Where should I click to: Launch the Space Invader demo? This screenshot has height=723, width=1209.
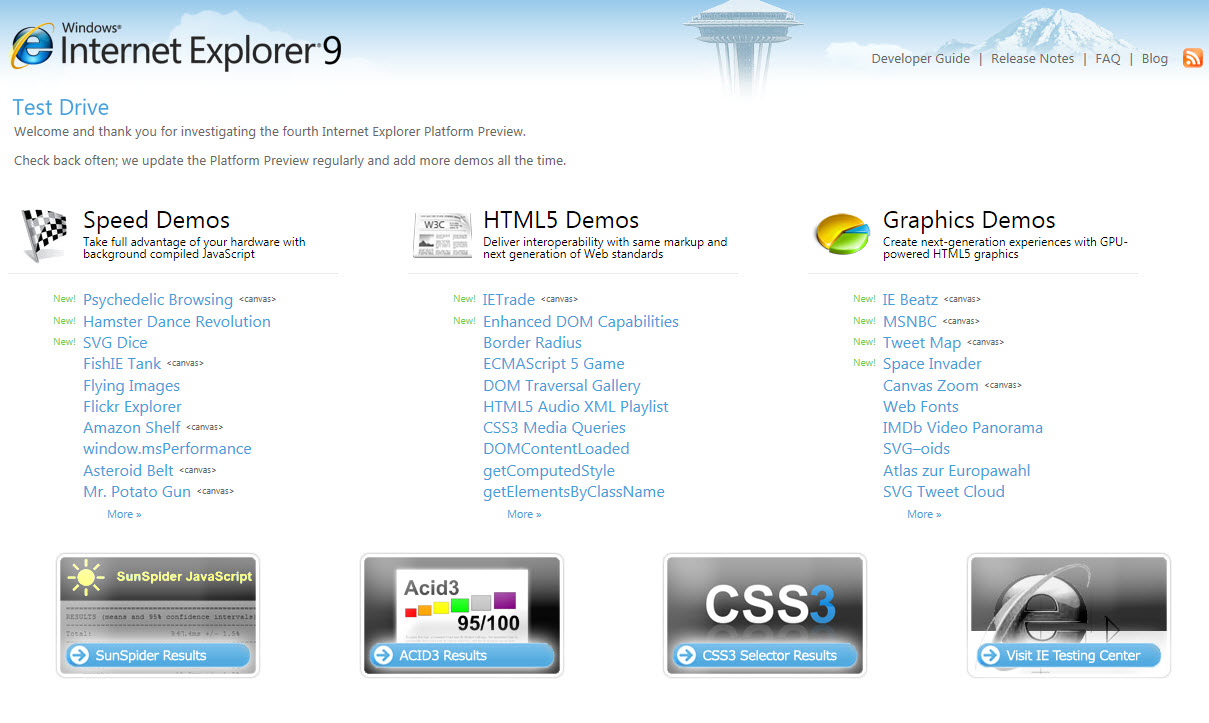[932, 364]
